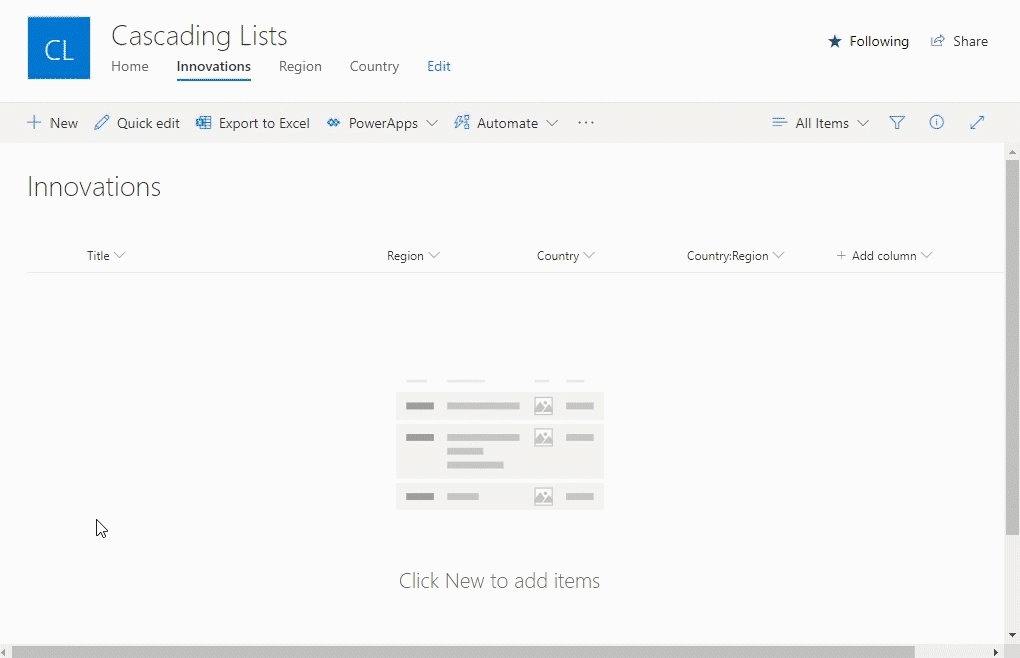Open the details pane info icon
The width and height of the screenshot is (1020, 658).
point(937,122)
